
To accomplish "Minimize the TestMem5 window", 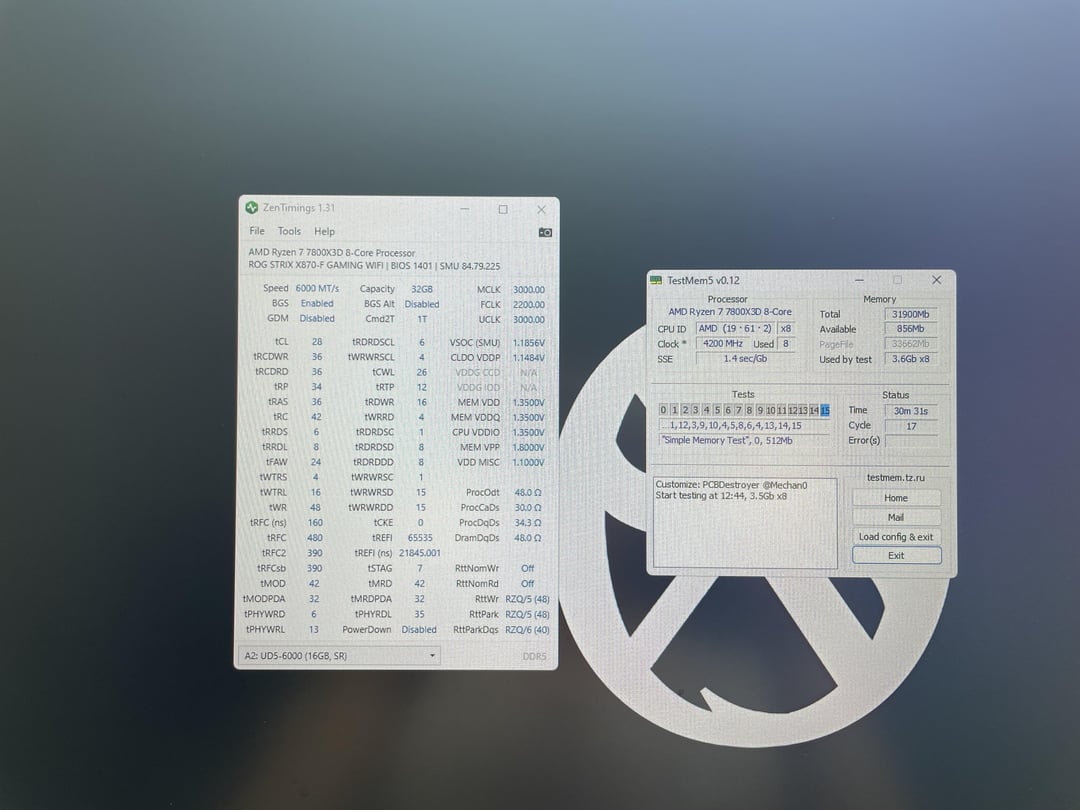I will click(860, 280).
